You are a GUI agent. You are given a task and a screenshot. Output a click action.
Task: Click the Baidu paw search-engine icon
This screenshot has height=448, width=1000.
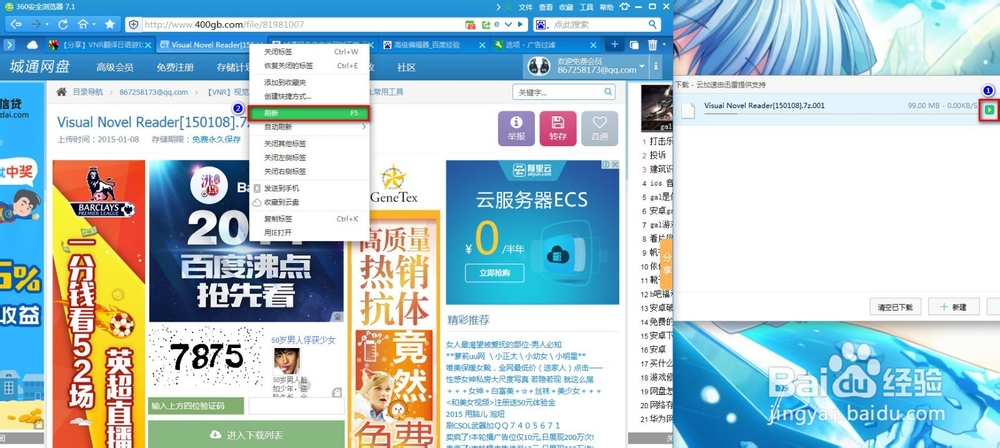pos(541,25)
